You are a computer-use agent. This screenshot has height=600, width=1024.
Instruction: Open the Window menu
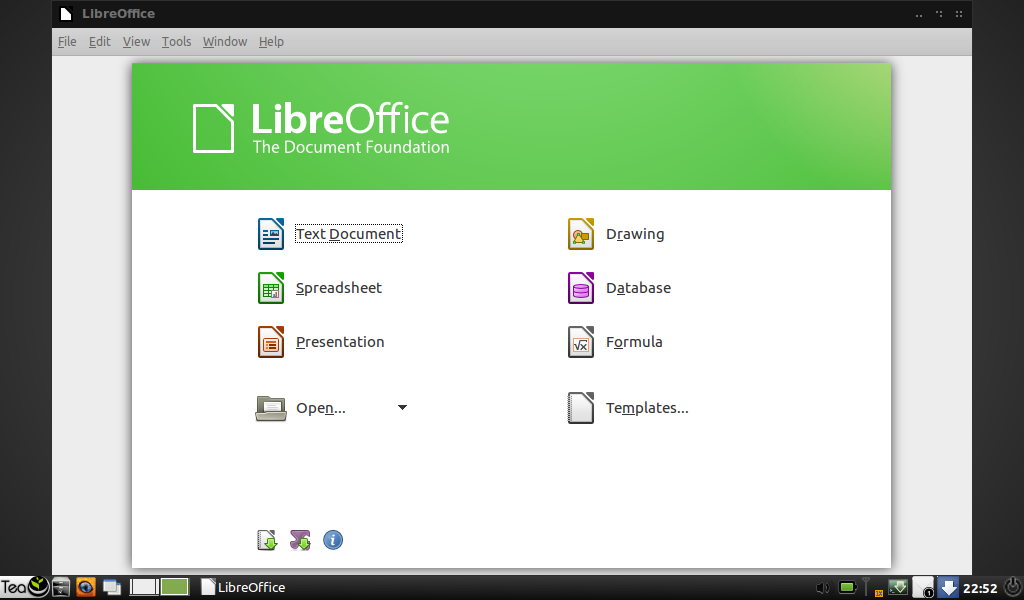[225, 42]
